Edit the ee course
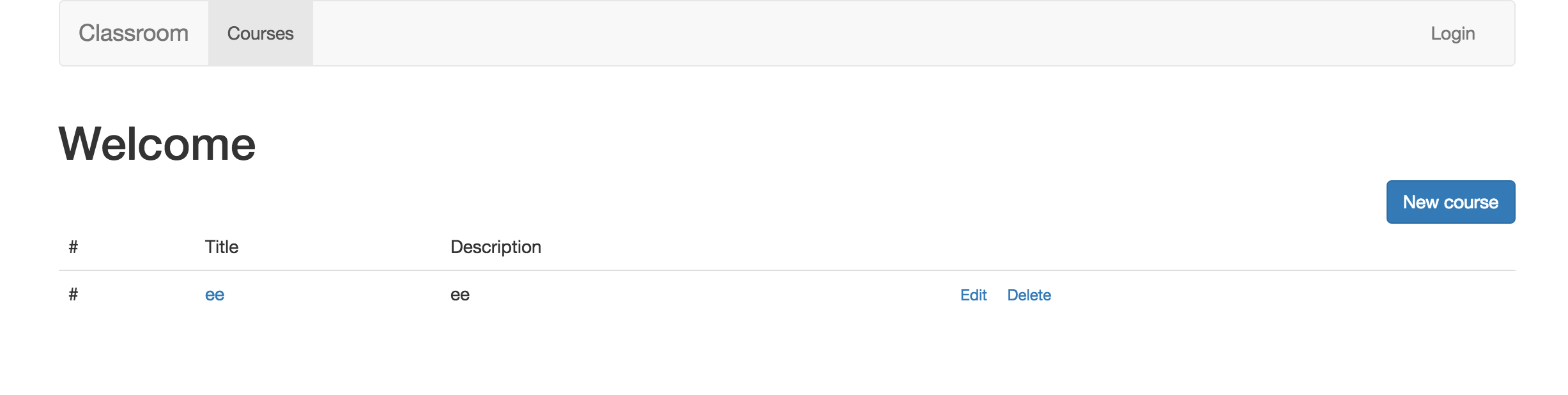This screenshot has width=1568, height=395. coord(973,295)
